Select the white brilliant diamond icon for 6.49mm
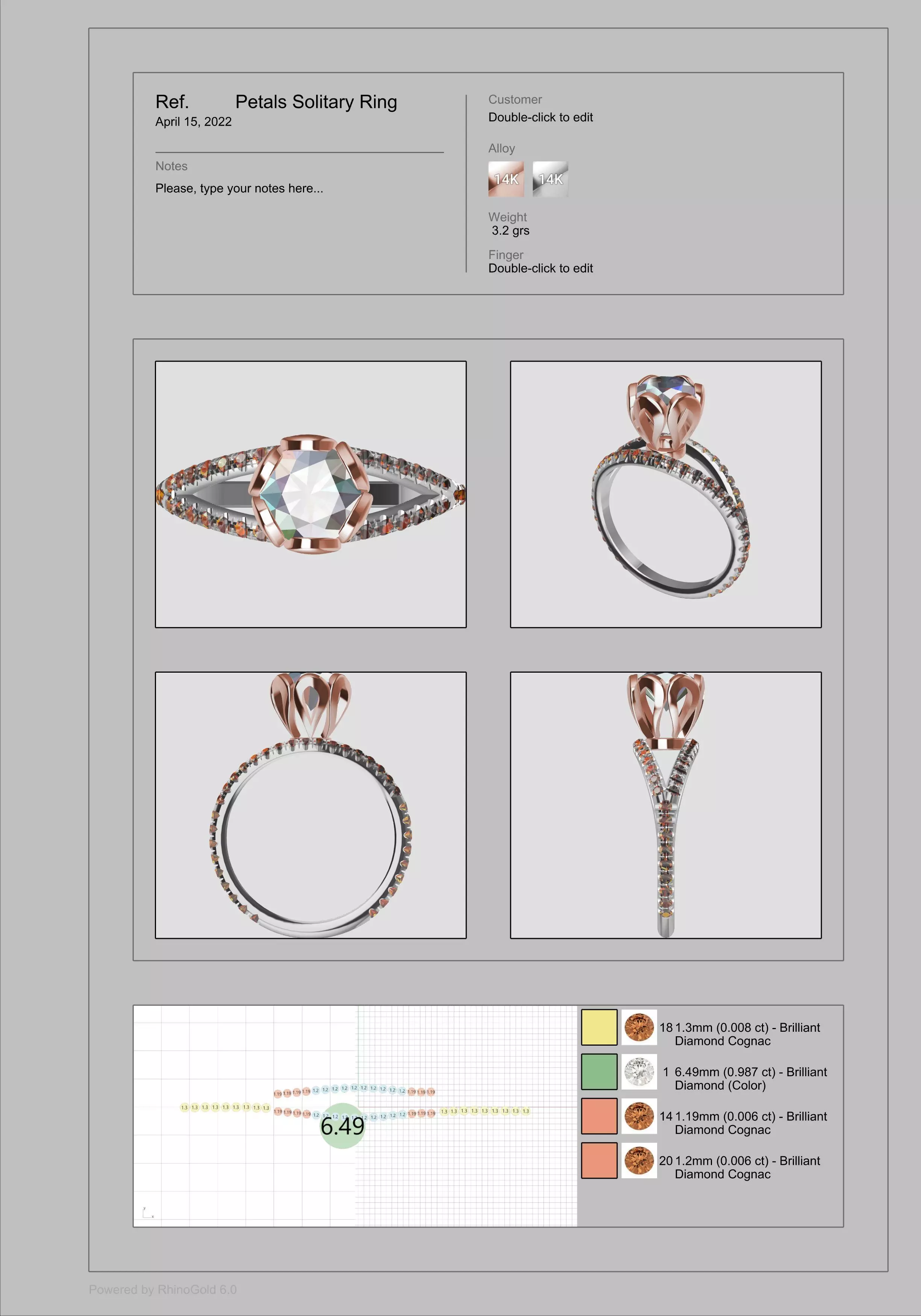921x1316 pixels. tap(639, 1072)
